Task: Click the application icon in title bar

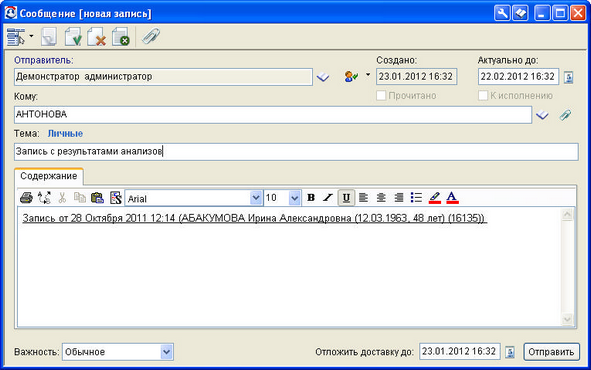Action: 11,13
